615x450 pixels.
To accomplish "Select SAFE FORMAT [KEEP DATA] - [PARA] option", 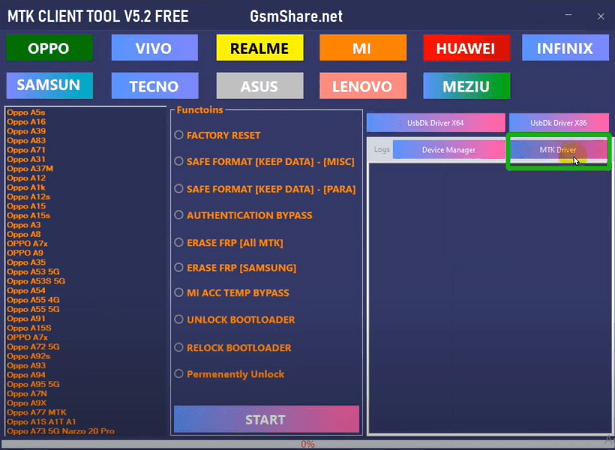I will pos(179,189).
